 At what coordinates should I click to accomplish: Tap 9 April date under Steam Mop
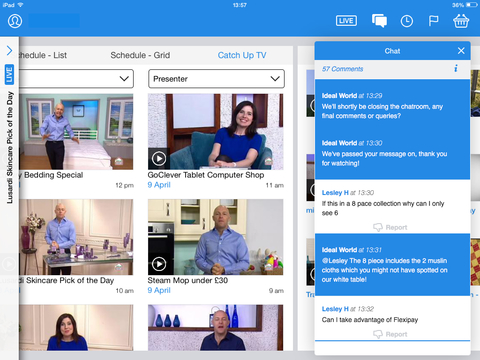click(x=159, y=290)
